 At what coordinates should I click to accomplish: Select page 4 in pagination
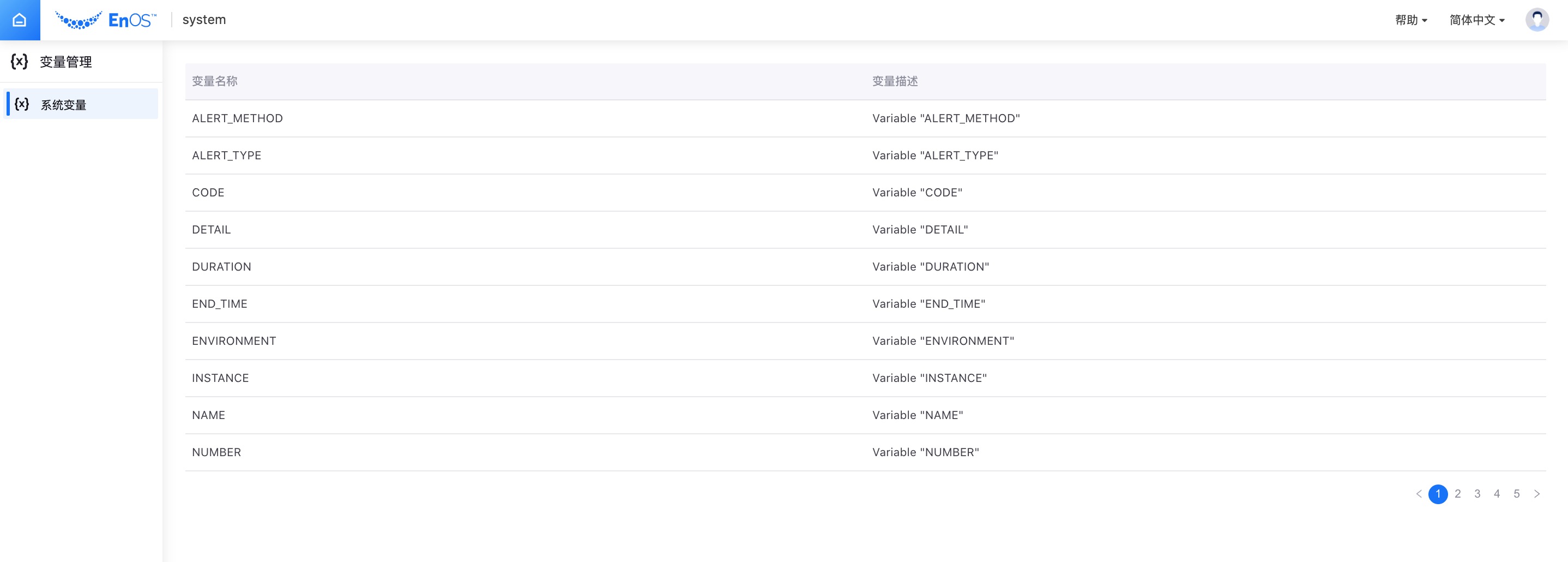coord(1497,494)
